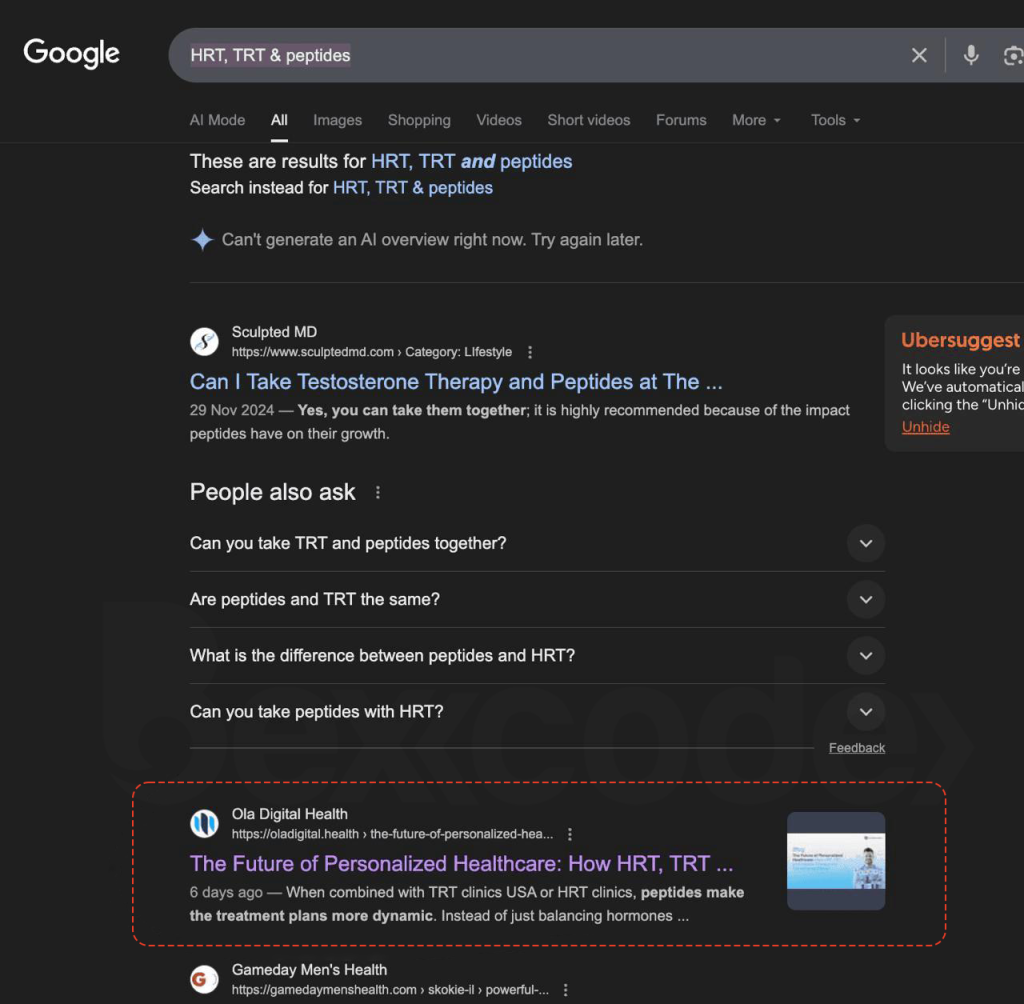
Task: Click the Google logo
Action: pyautogui.click(x=71, y=54)
